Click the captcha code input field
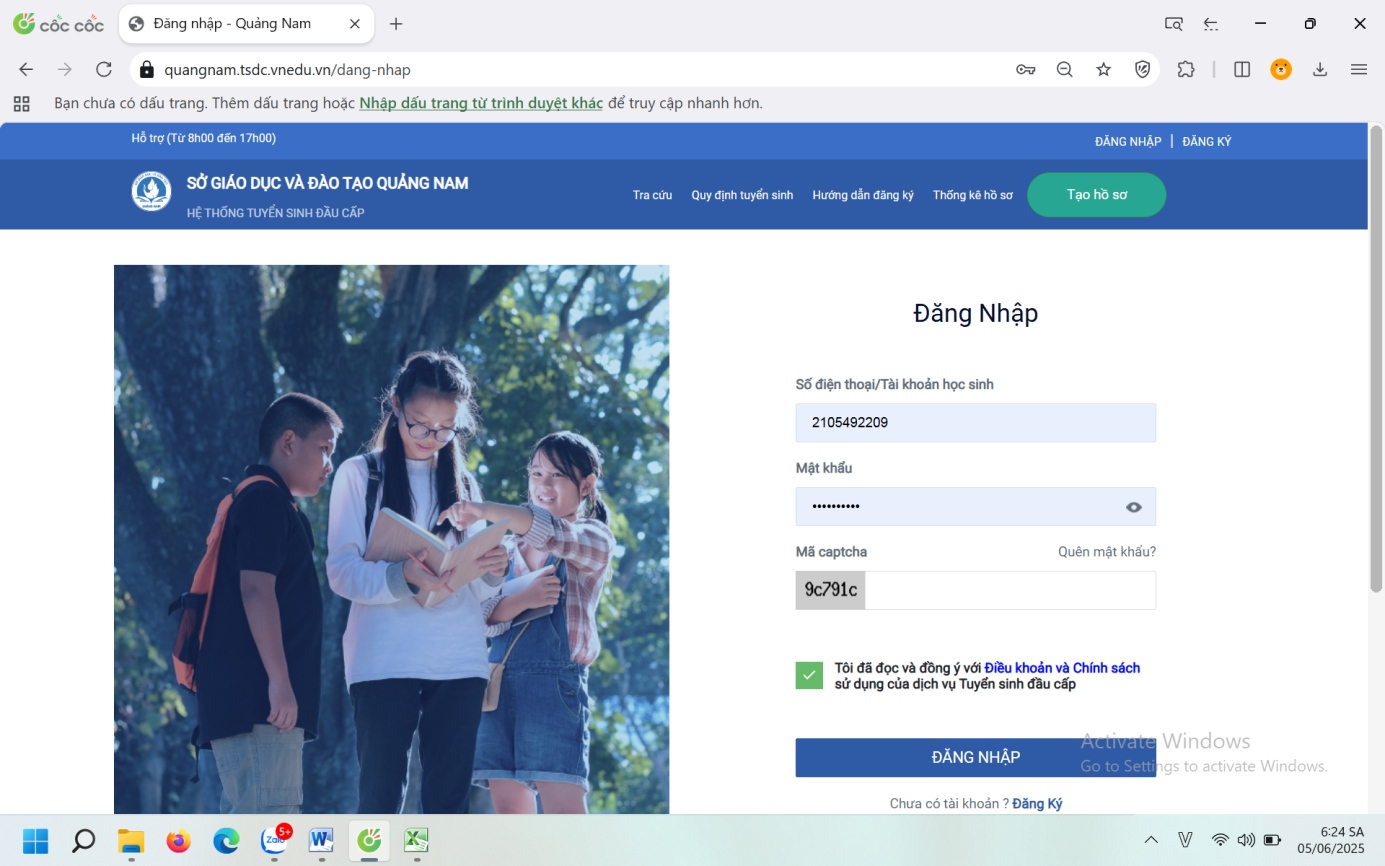 [1009, 591]
